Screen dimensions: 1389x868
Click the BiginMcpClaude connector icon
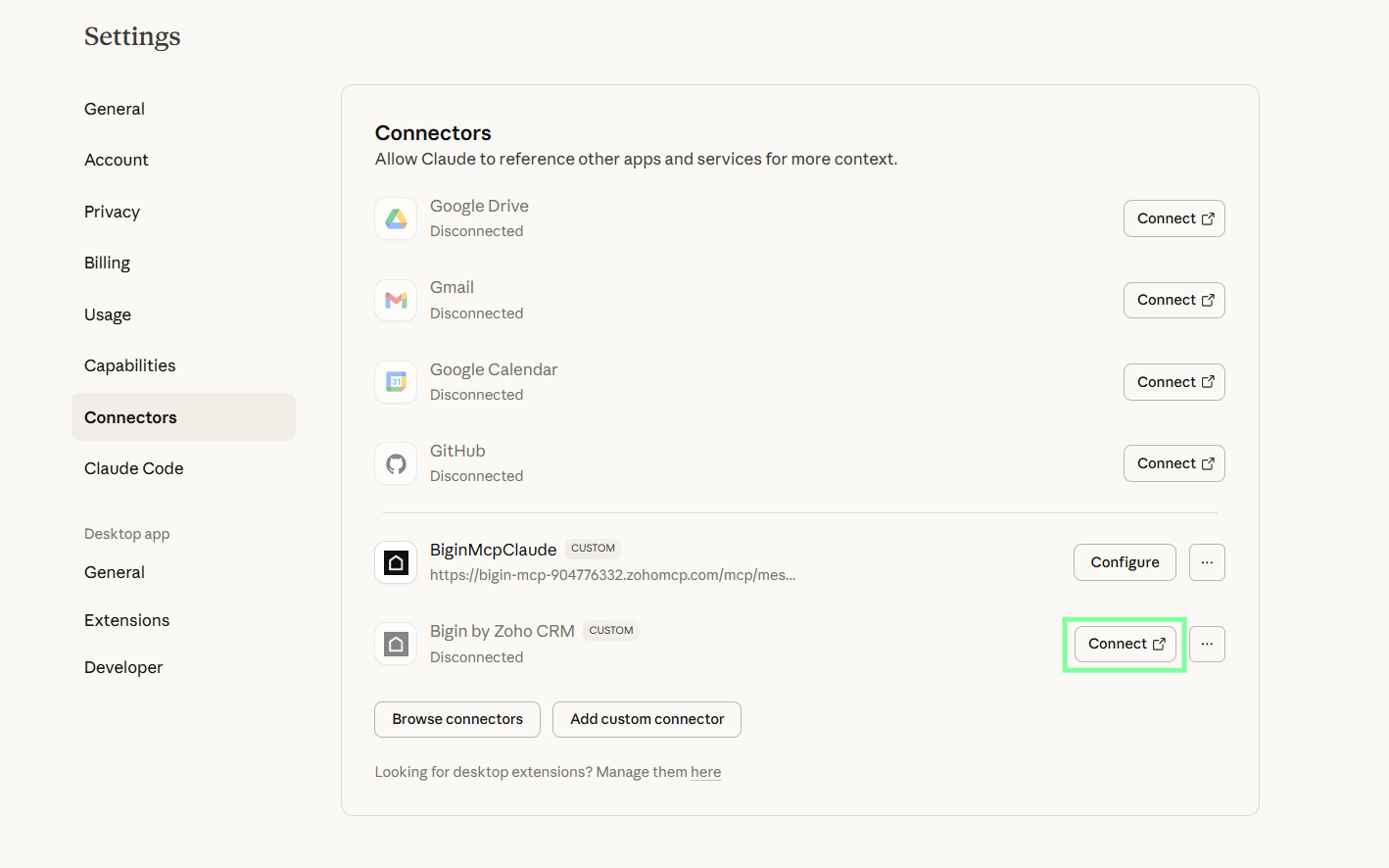(396, 562)
